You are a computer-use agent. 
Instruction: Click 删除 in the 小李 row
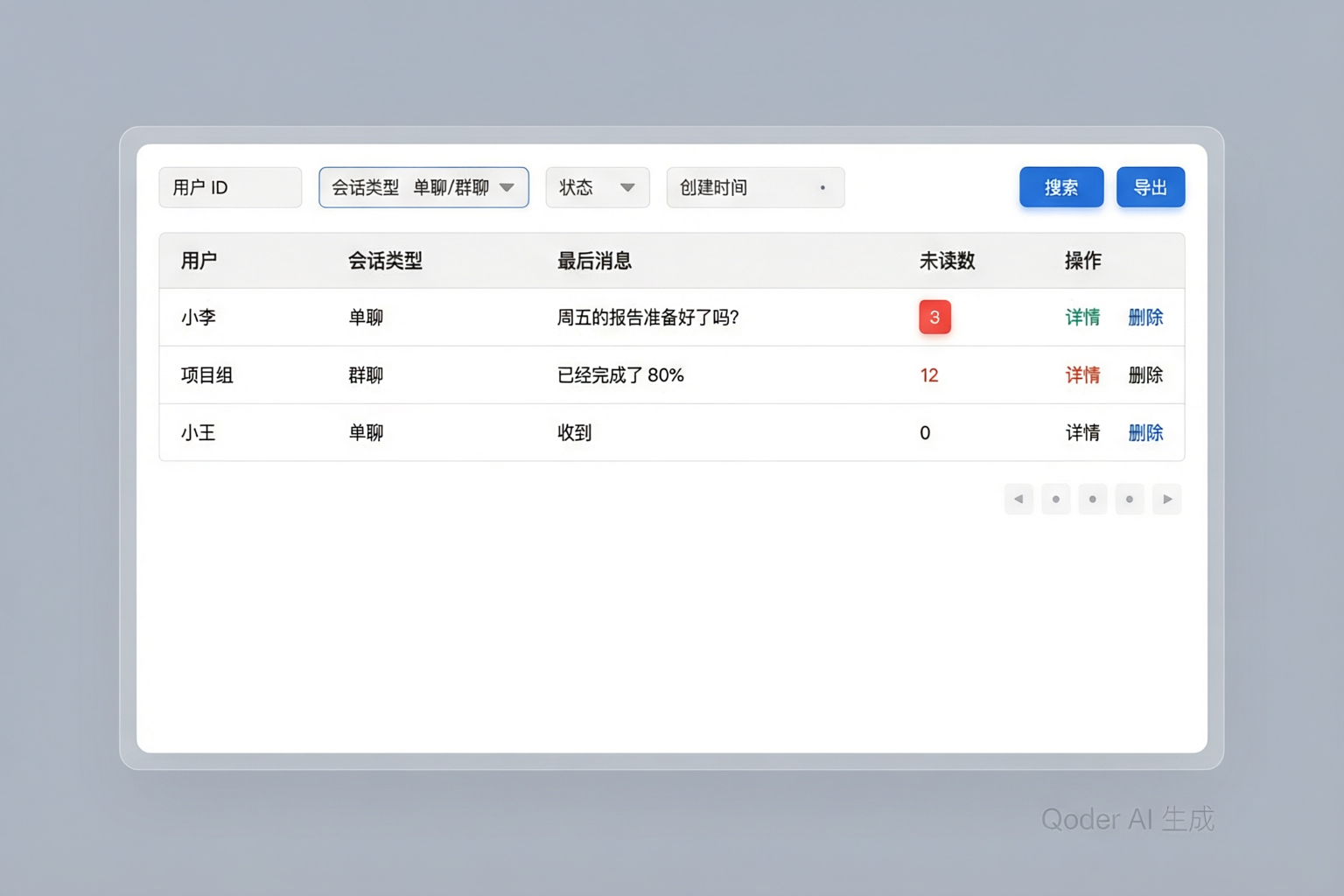coord(1145,318)
